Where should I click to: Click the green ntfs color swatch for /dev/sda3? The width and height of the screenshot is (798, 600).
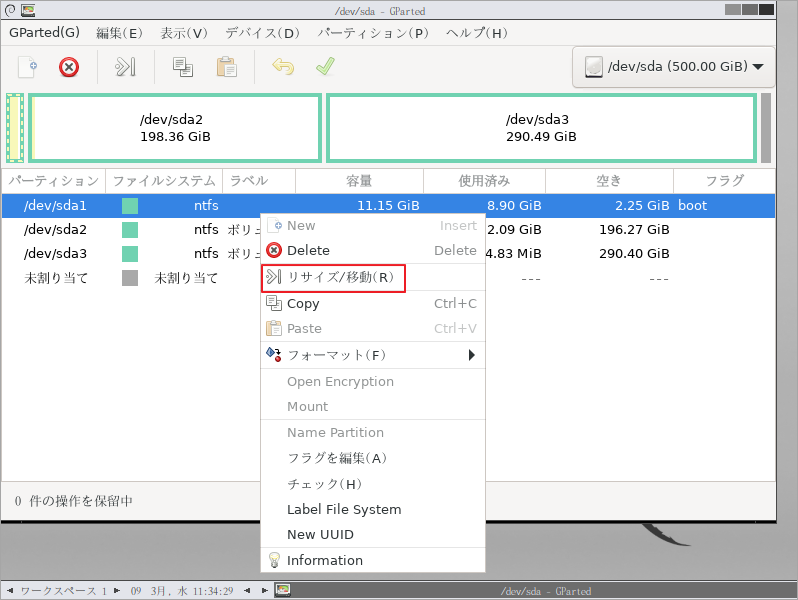130,254
